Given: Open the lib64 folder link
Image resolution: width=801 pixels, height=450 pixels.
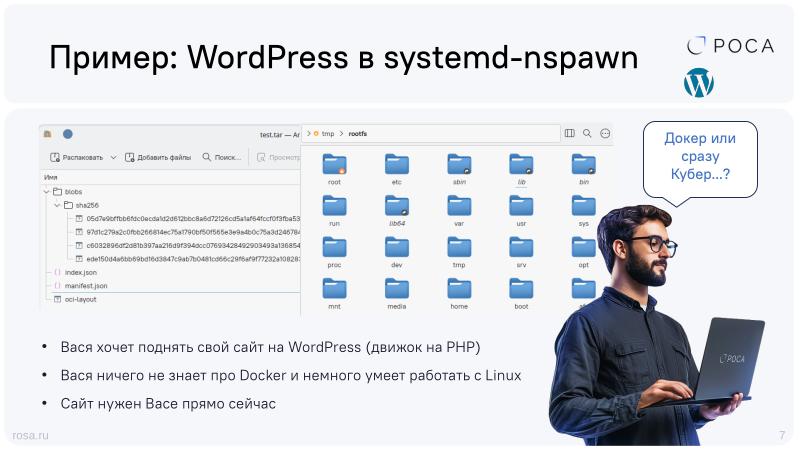Looking at the screenshot, I should 397,206.
